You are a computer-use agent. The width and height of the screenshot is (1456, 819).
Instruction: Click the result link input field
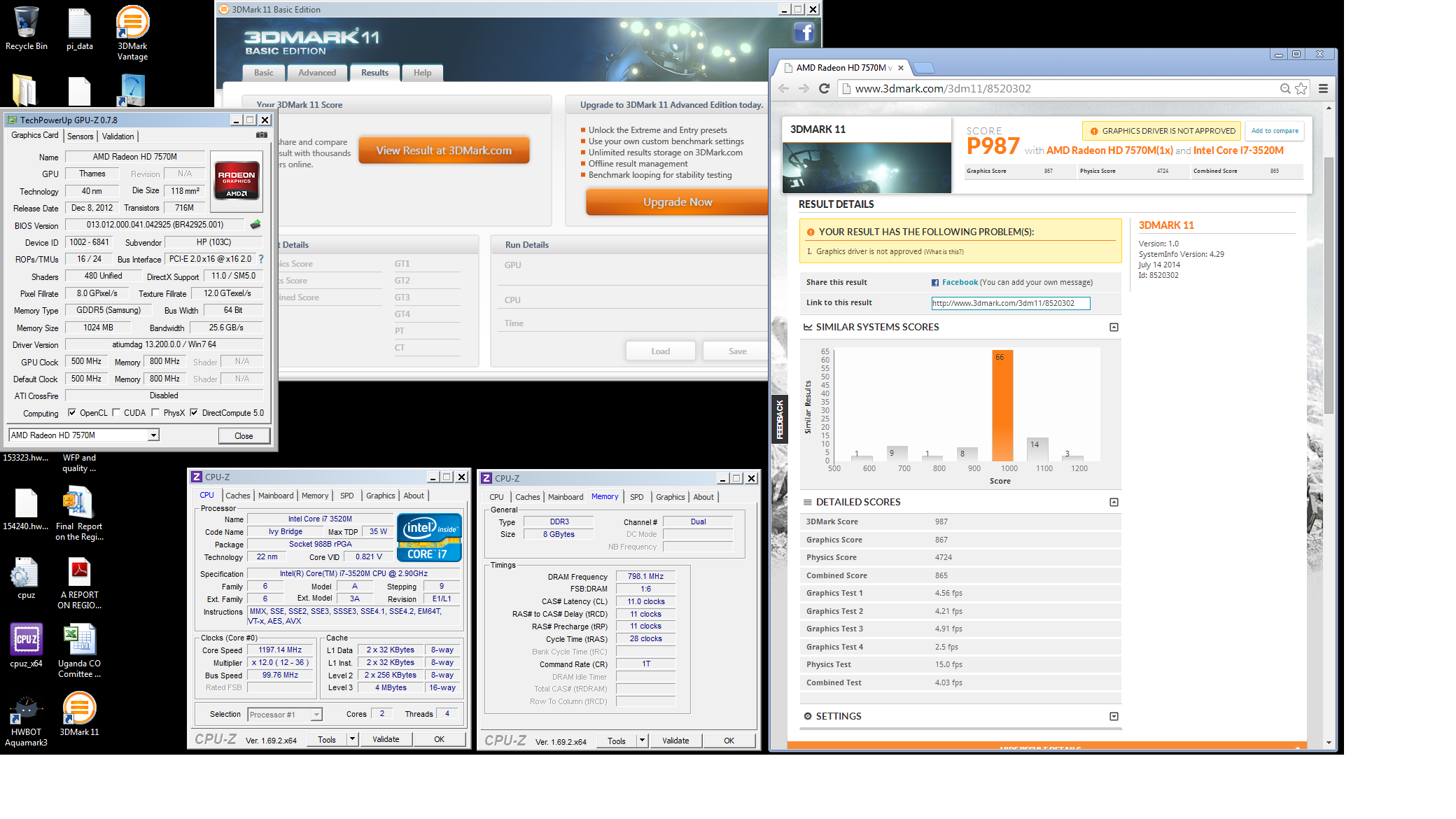pyautogui.click(x=1010, y=303)
